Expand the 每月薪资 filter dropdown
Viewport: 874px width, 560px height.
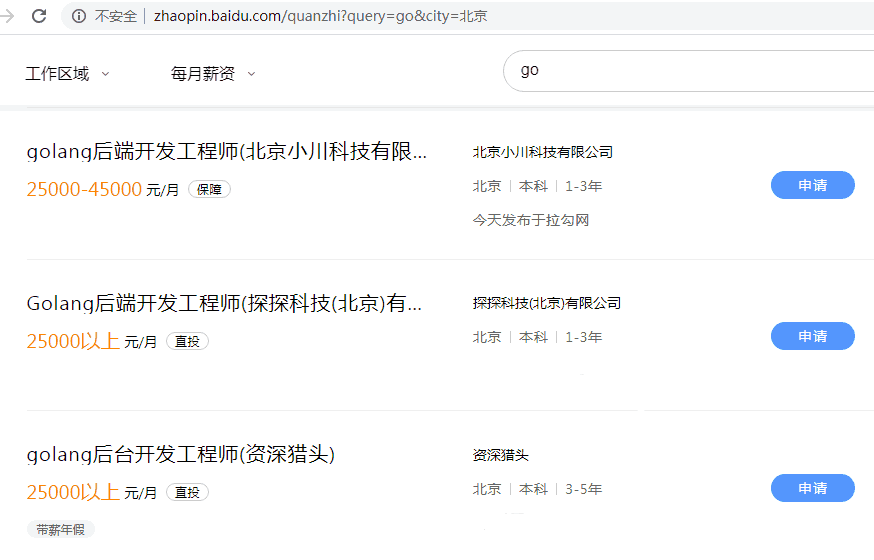[213, 74]
